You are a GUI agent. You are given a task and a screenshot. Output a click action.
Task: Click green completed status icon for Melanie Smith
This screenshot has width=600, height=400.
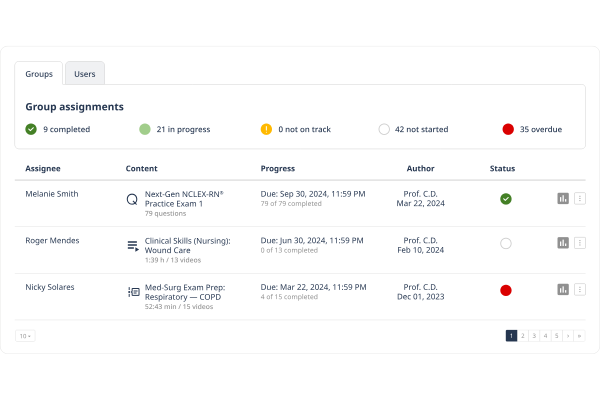click(506, 199)
